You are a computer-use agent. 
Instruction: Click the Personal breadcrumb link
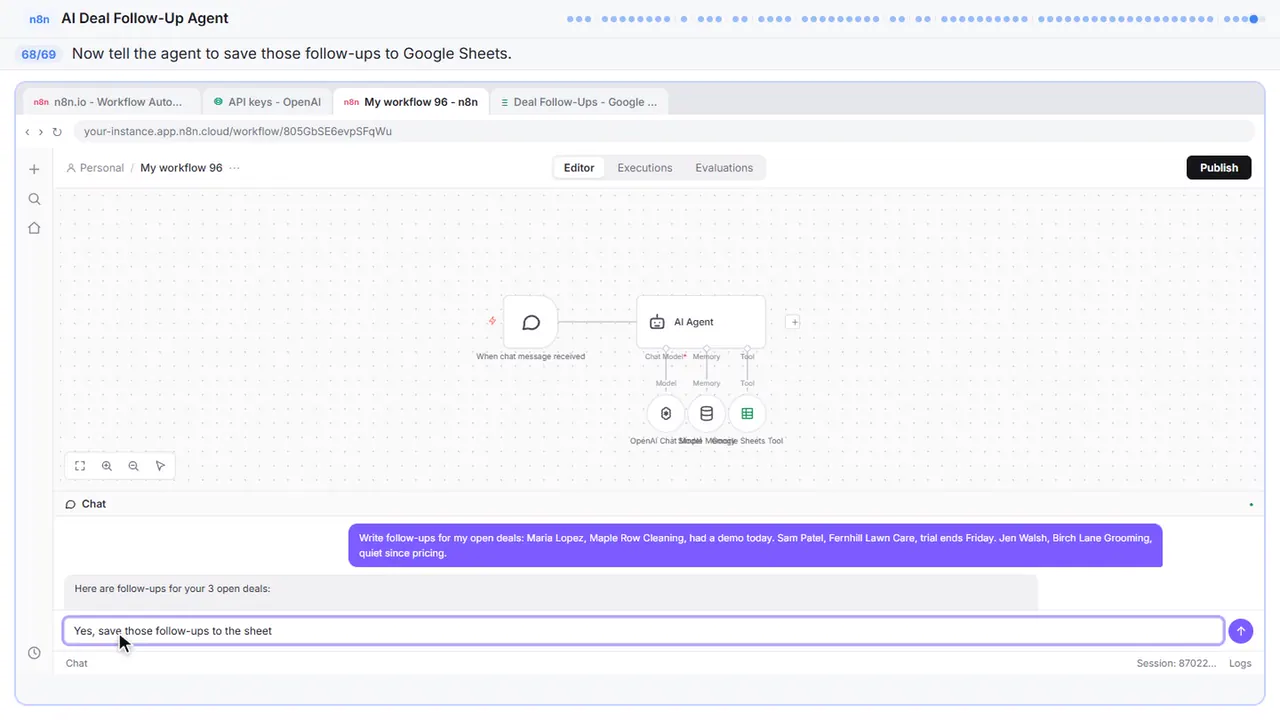(95, 168)
